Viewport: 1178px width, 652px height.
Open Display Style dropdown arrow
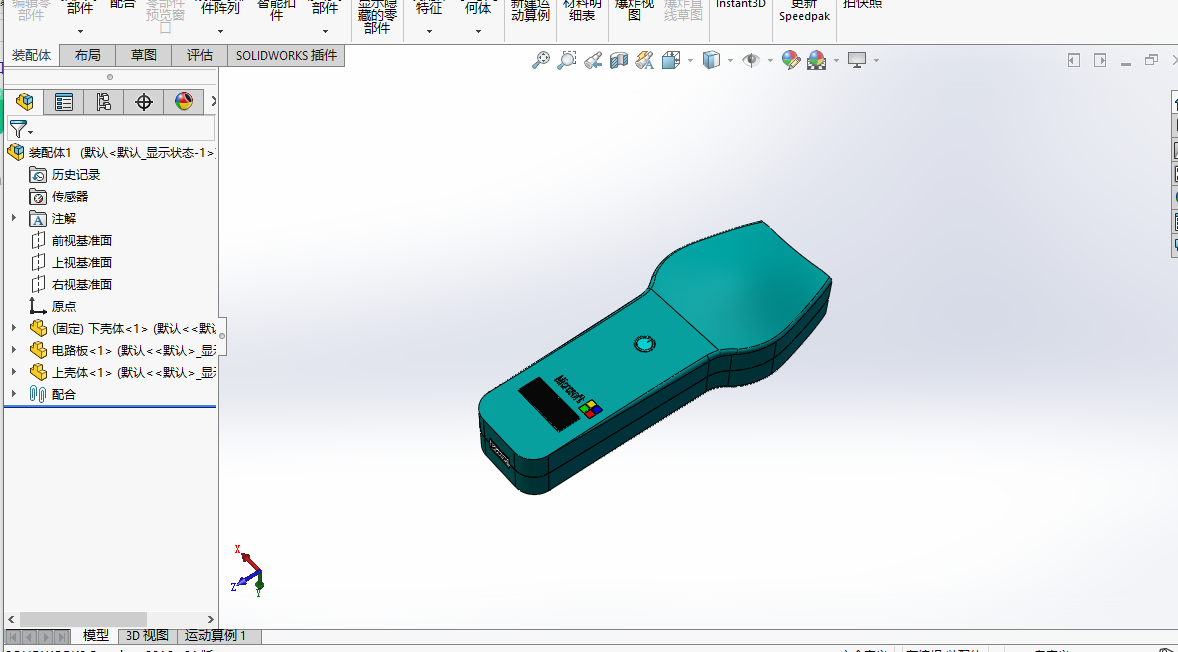coord(730,61)
